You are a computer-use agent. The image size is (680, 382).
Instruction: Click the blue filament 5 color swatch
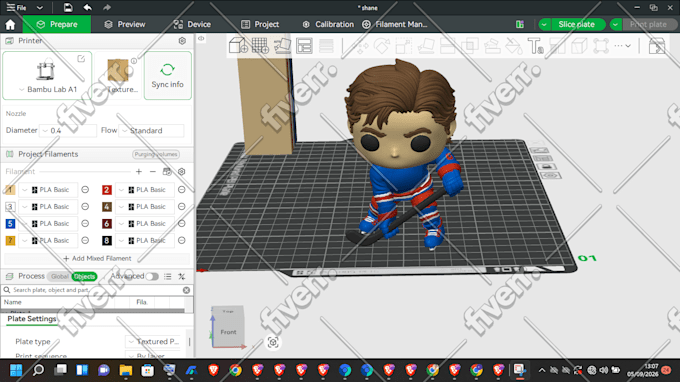coord(10,224)
